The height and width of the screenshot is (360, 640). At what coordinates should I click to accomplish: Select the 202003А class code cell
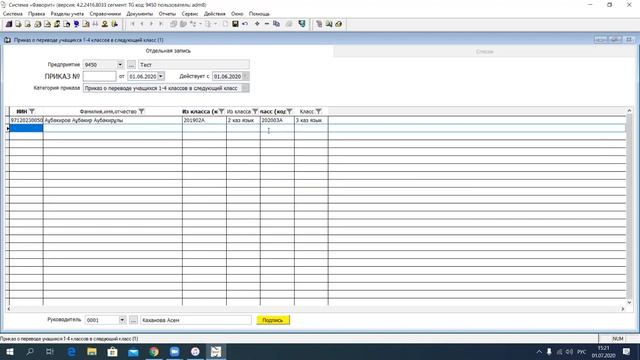point(277,120)
